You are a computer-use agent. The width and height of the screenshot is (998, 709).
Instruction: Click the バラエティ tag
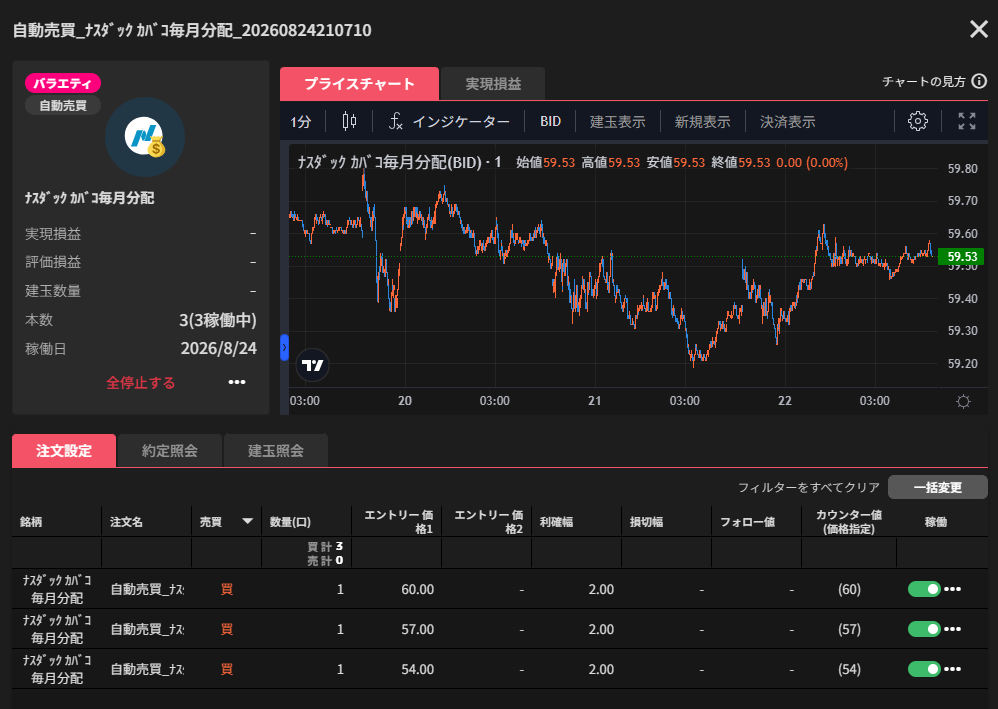(62, 83)
